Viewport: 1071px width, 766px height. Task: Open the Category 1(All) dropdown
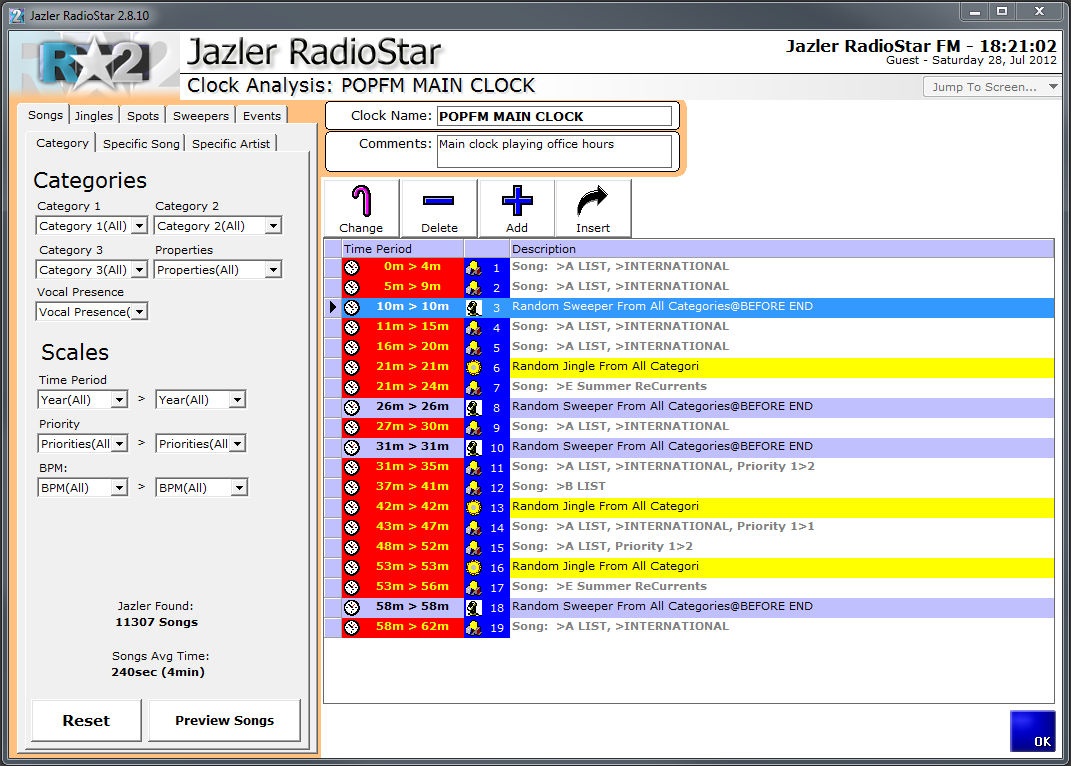[x=139, y=225]
